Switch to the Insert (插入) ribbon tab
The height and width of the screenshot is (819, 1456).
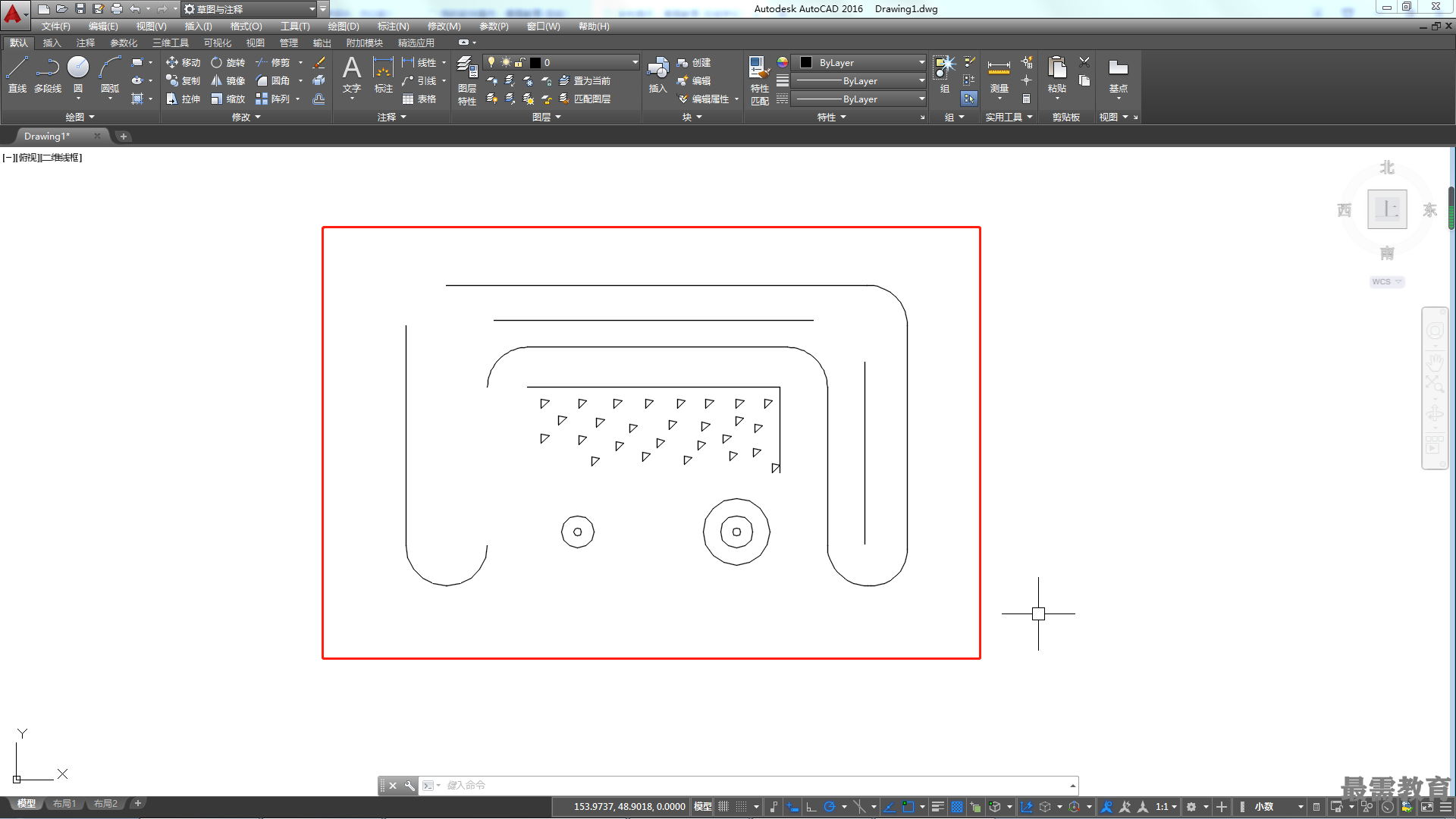tap(52, 42)
